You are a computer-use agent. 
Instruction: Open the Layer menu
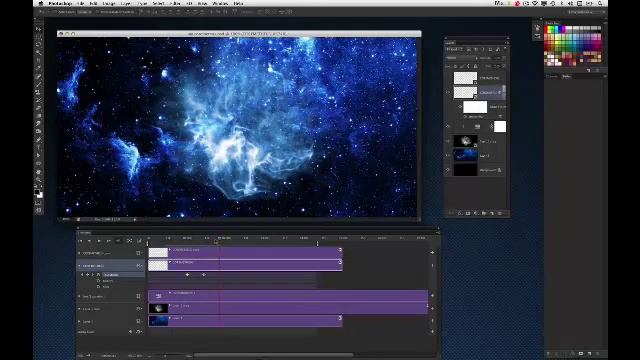click(126, 3)
